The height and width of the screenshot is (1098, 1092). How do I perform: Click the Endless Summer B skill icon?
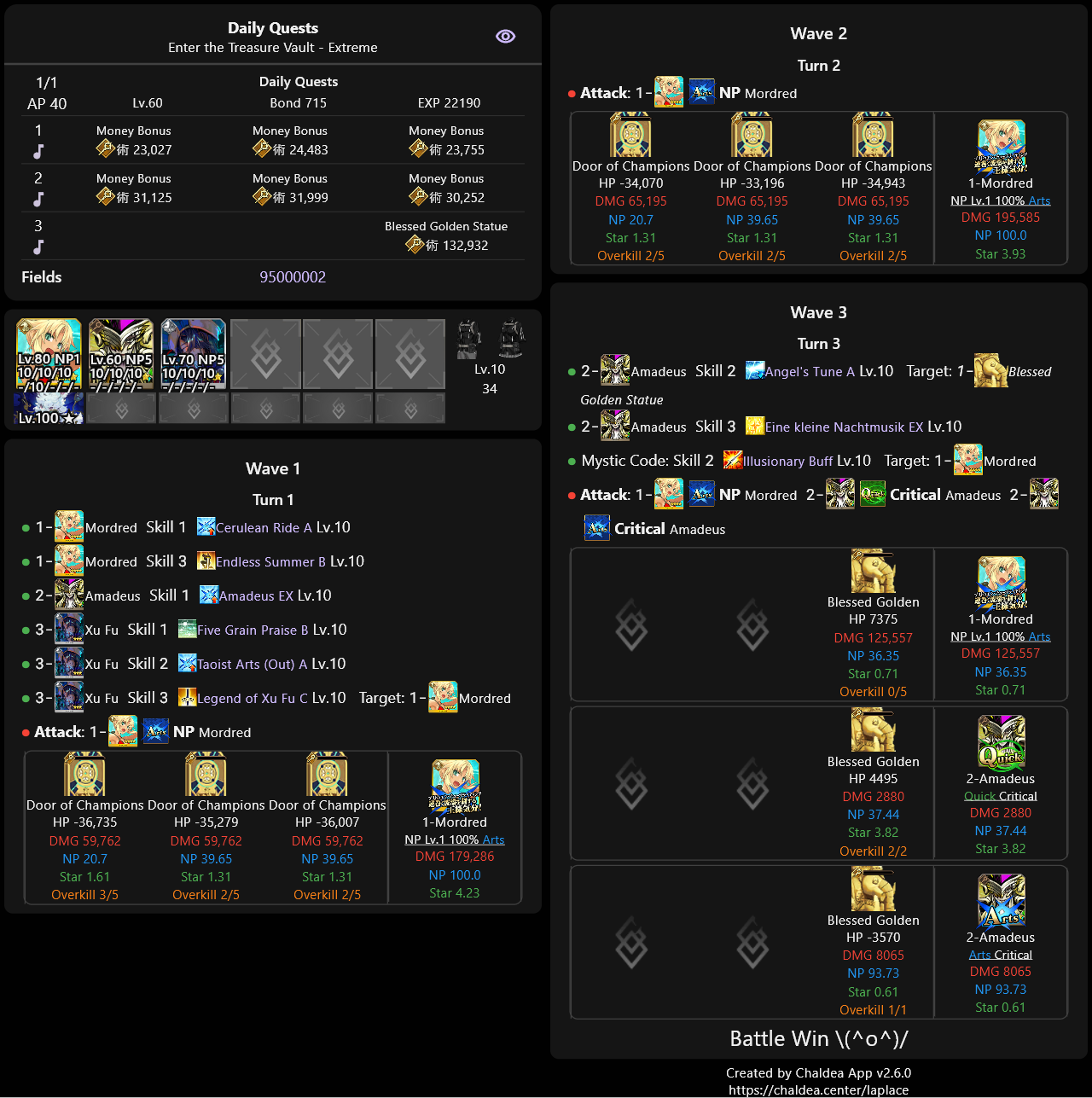tap(206, 561)
